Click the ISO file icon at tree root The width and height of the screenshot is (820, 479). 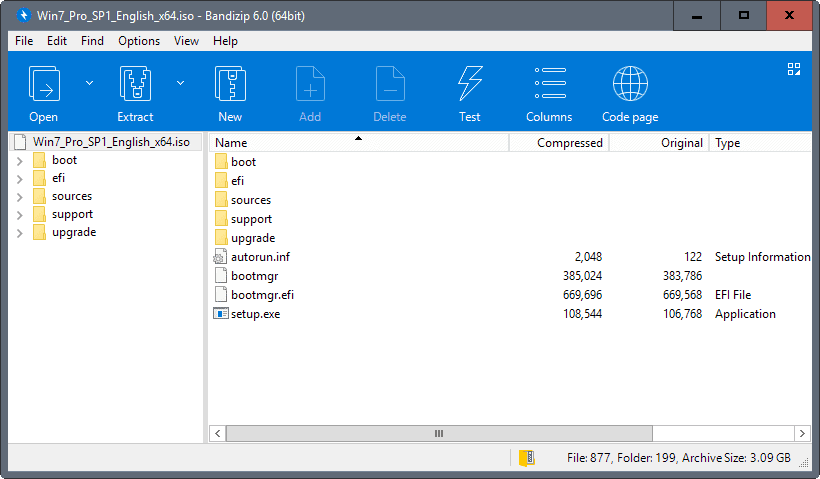[20, 142]
